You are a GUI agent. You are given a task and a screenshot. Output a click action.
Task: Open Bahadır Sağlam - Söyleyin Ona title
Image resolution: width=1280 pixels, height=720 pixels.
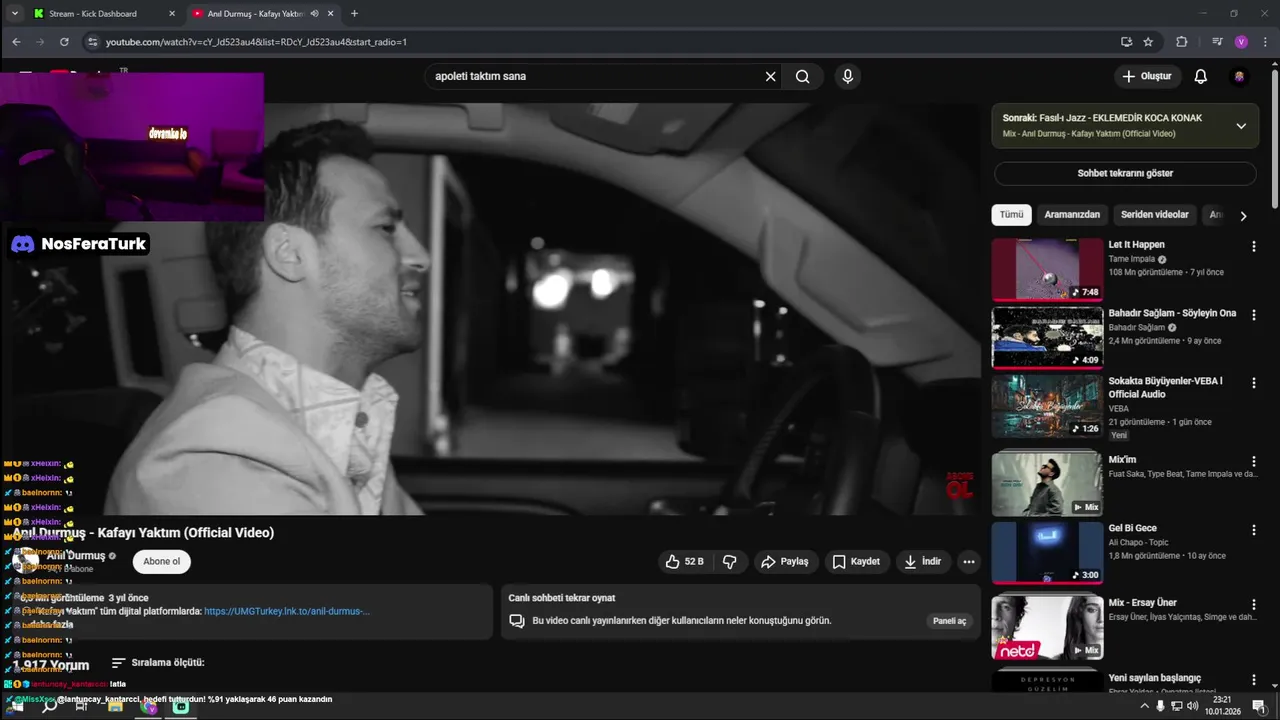1172,313
